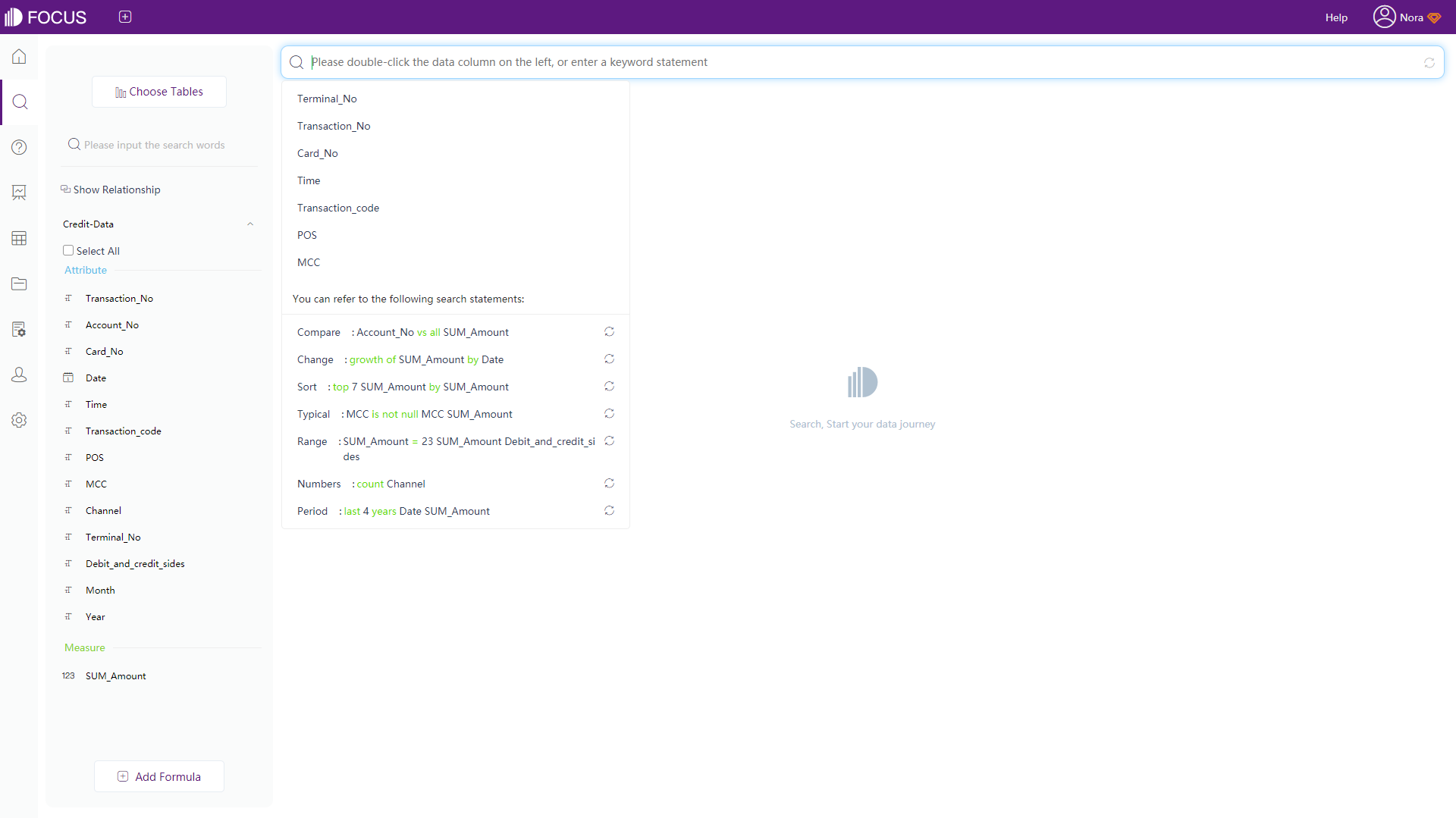This screenshot has width=1456, height=818.
Task: Use the Compare Account_No vs all statement
Action: [432, 332]
